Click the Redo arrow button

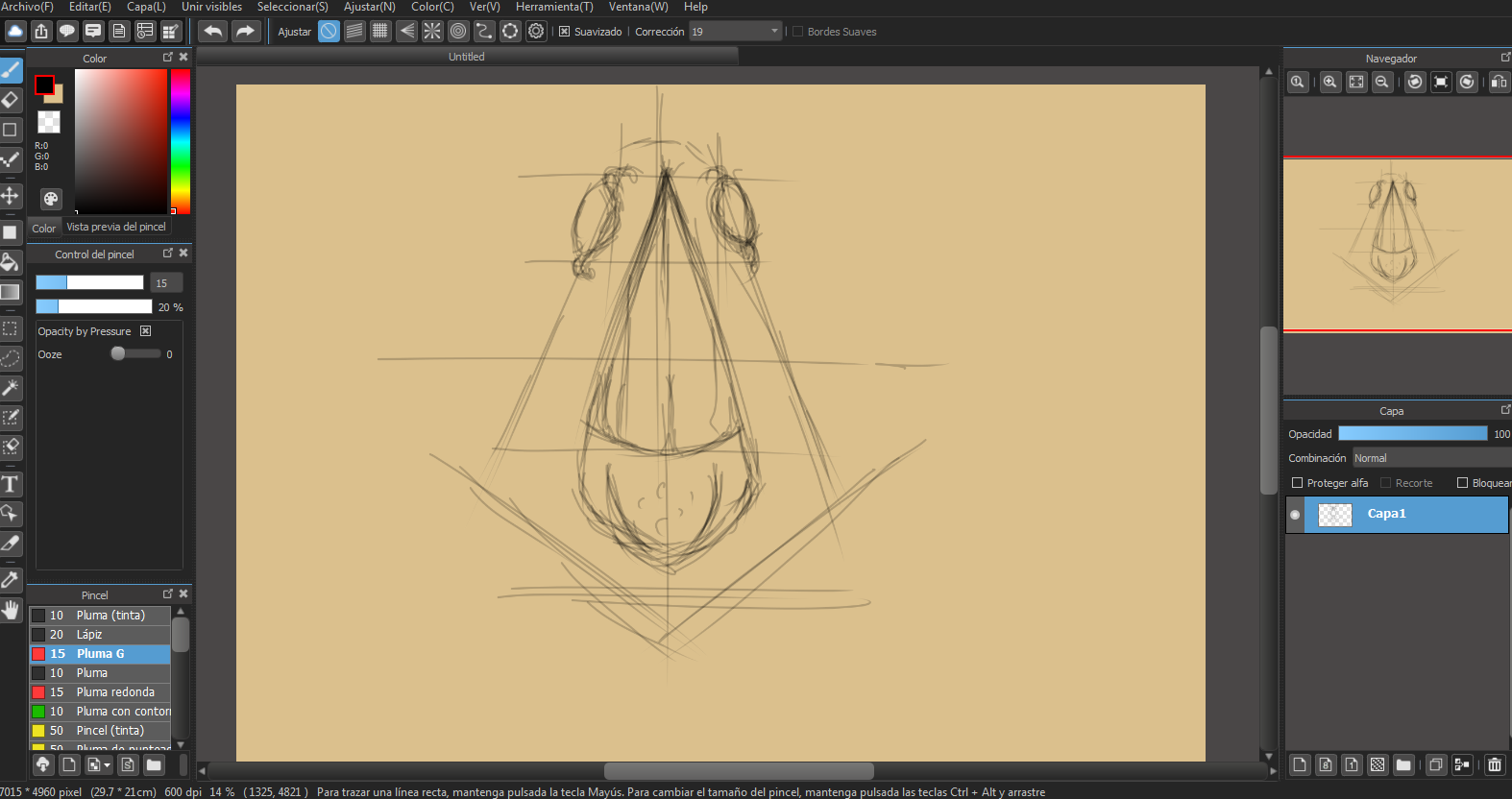click(246, 32)
